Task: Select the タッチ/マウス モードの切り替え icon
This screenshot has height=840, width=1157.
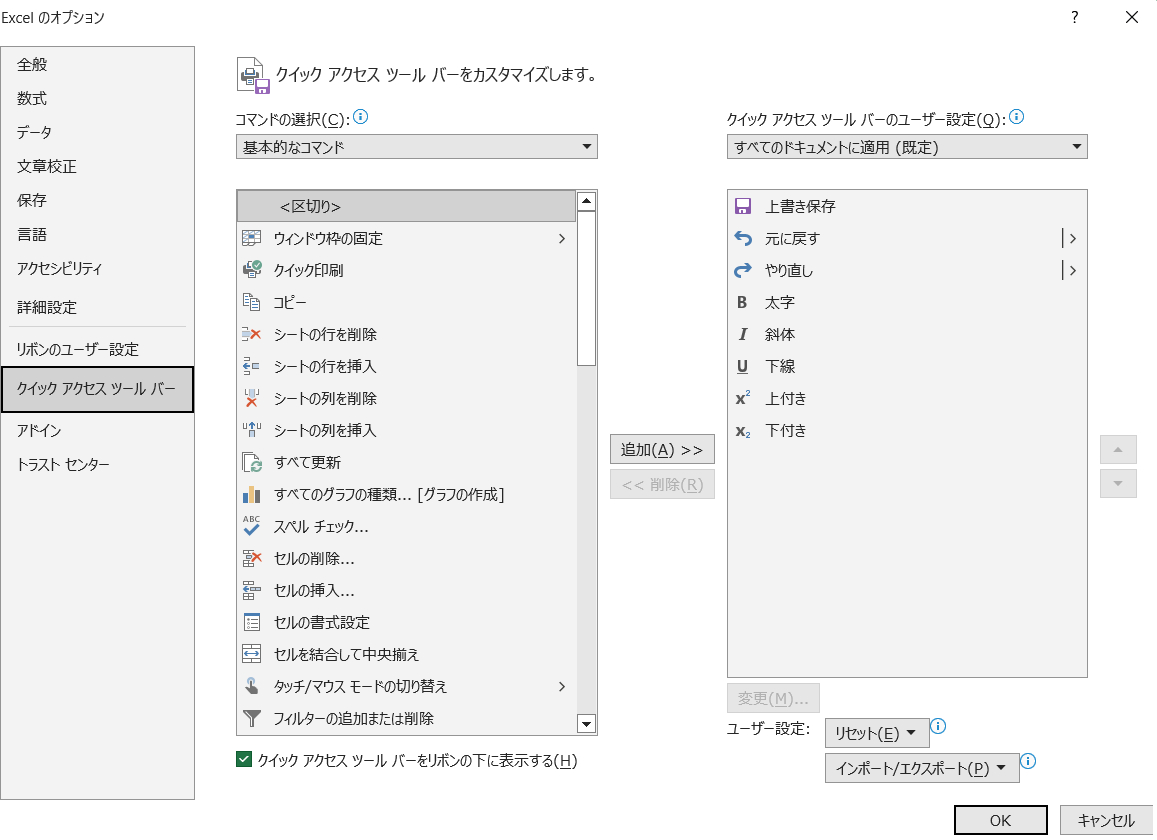Action: [x=252, y=686]
